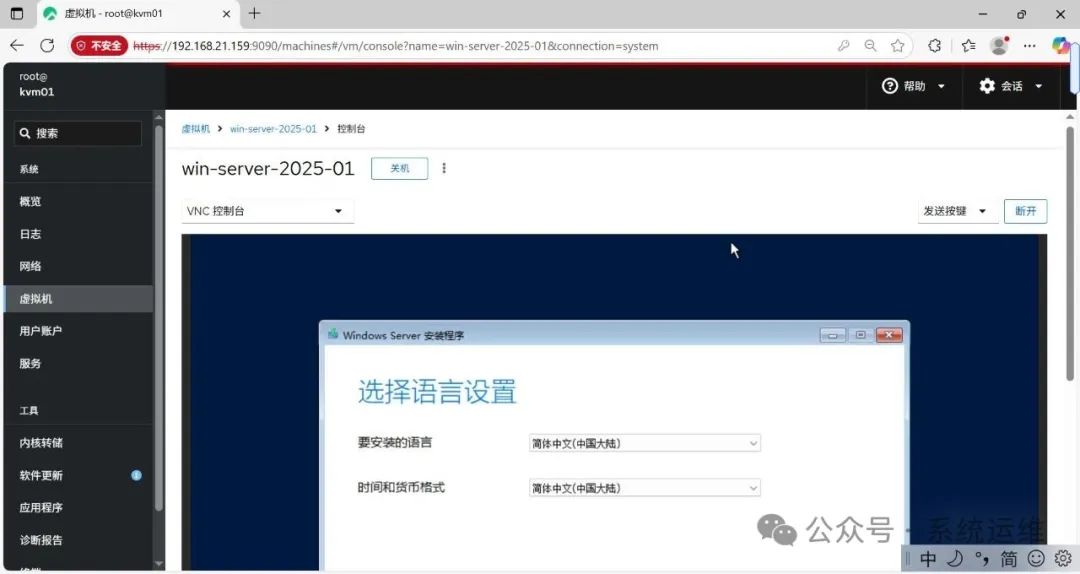1080x574 pixels.
Task: Click the 关机 shutdown button
Action: tap(399, 169)
